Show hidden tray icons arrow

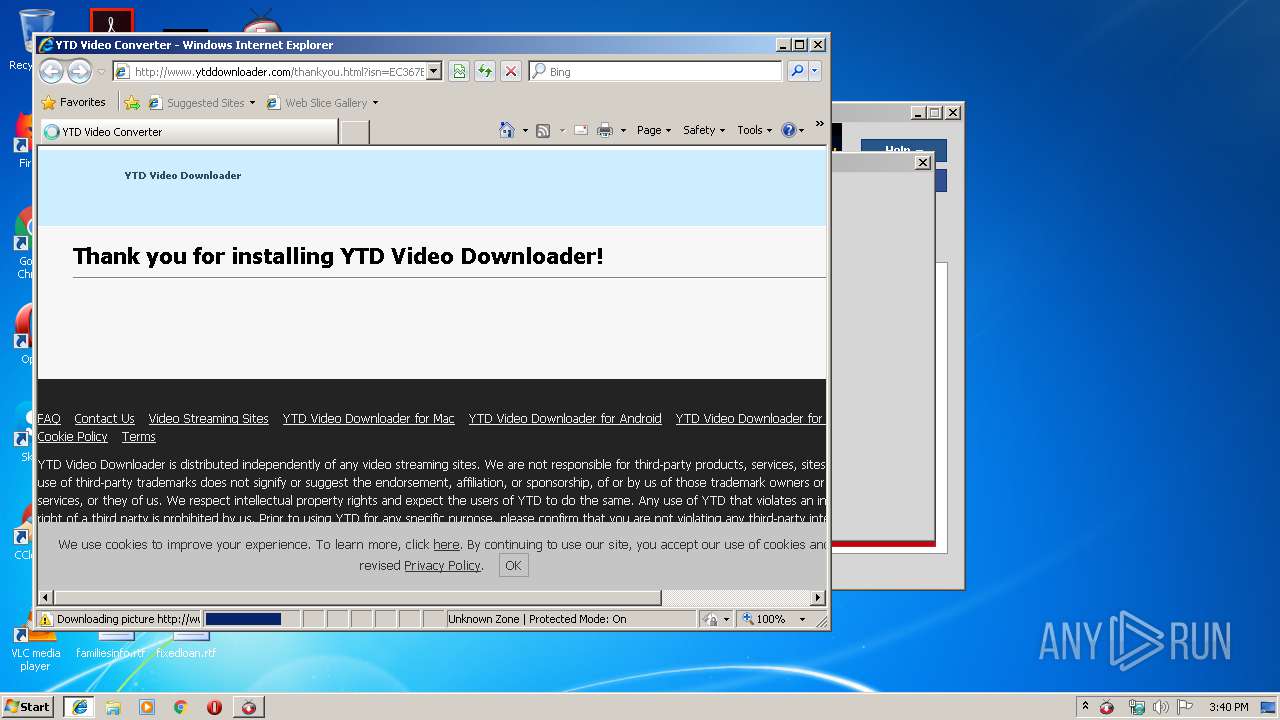1085,706
